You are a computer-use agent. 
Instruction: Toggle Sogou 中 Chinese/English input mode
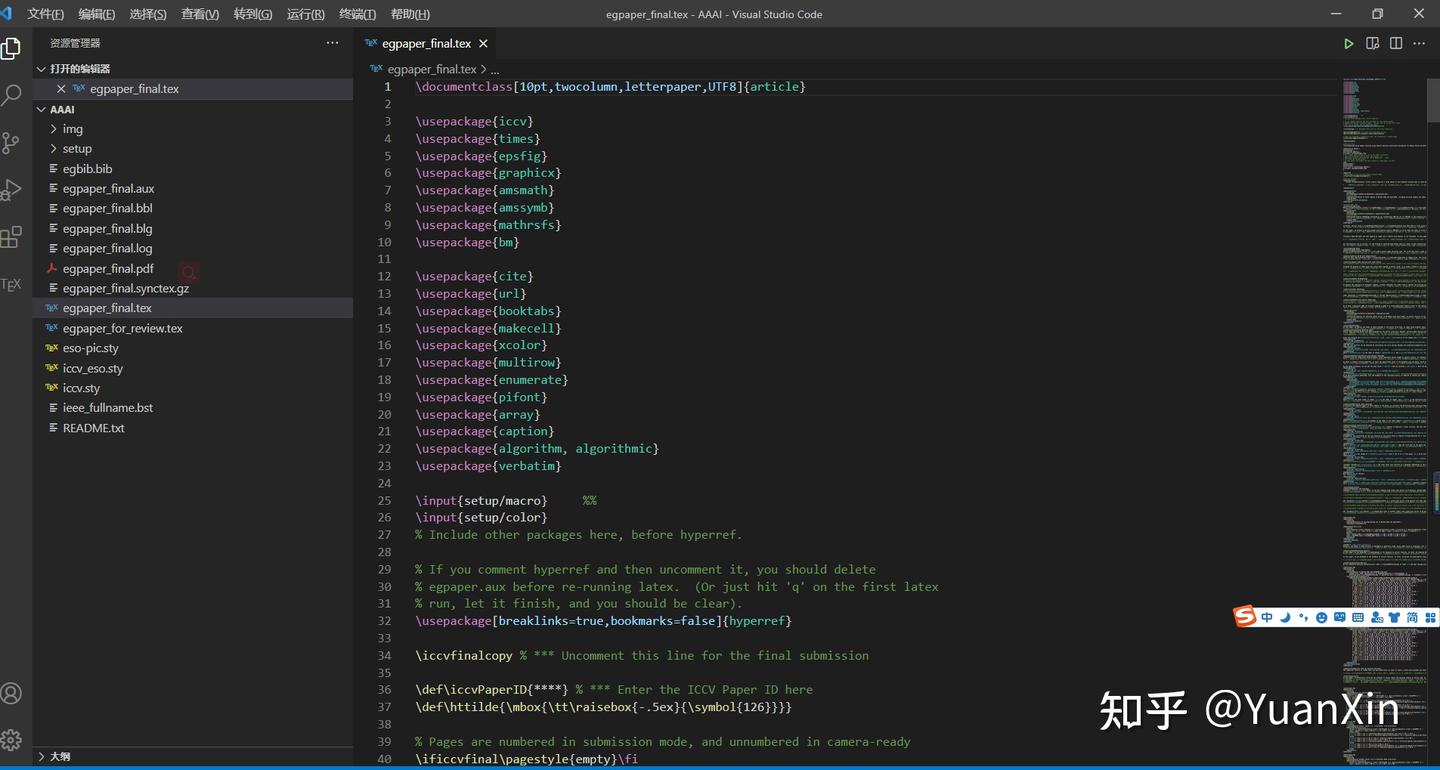click(x=1267, y=618)
